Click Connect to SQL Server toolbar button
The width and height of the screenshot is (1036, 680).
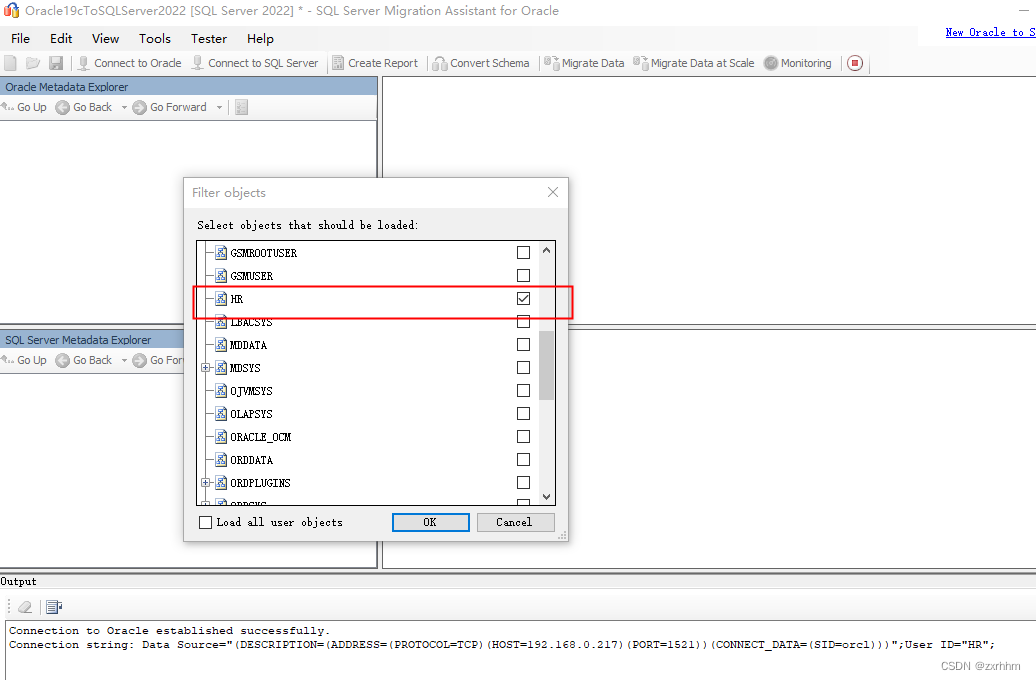coord(255,63)
